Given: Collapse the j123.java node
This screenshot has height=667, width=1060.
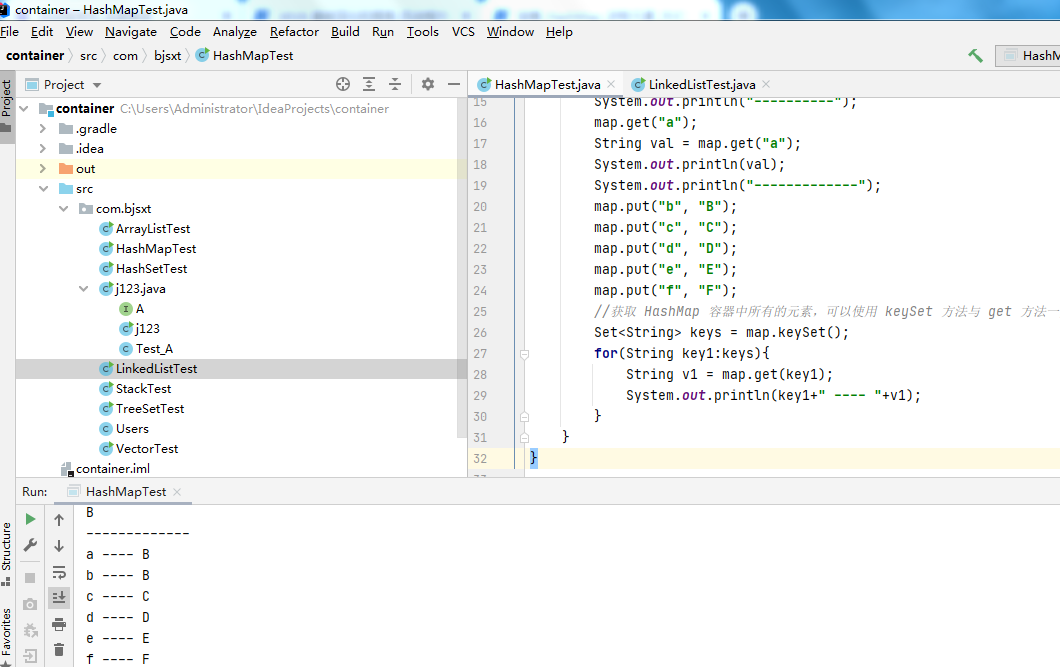Looking at the screenshot, I should [x=83, y=289].
